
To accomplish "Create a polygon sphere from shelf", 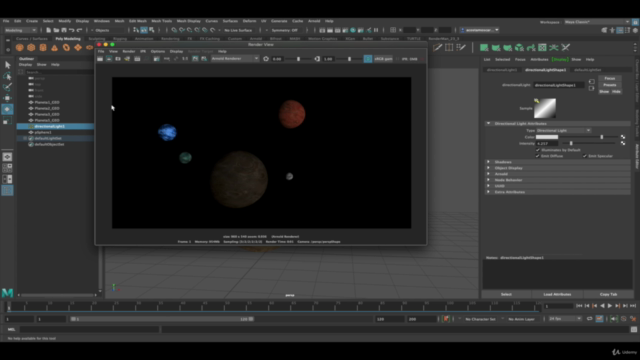I will 19,48.
